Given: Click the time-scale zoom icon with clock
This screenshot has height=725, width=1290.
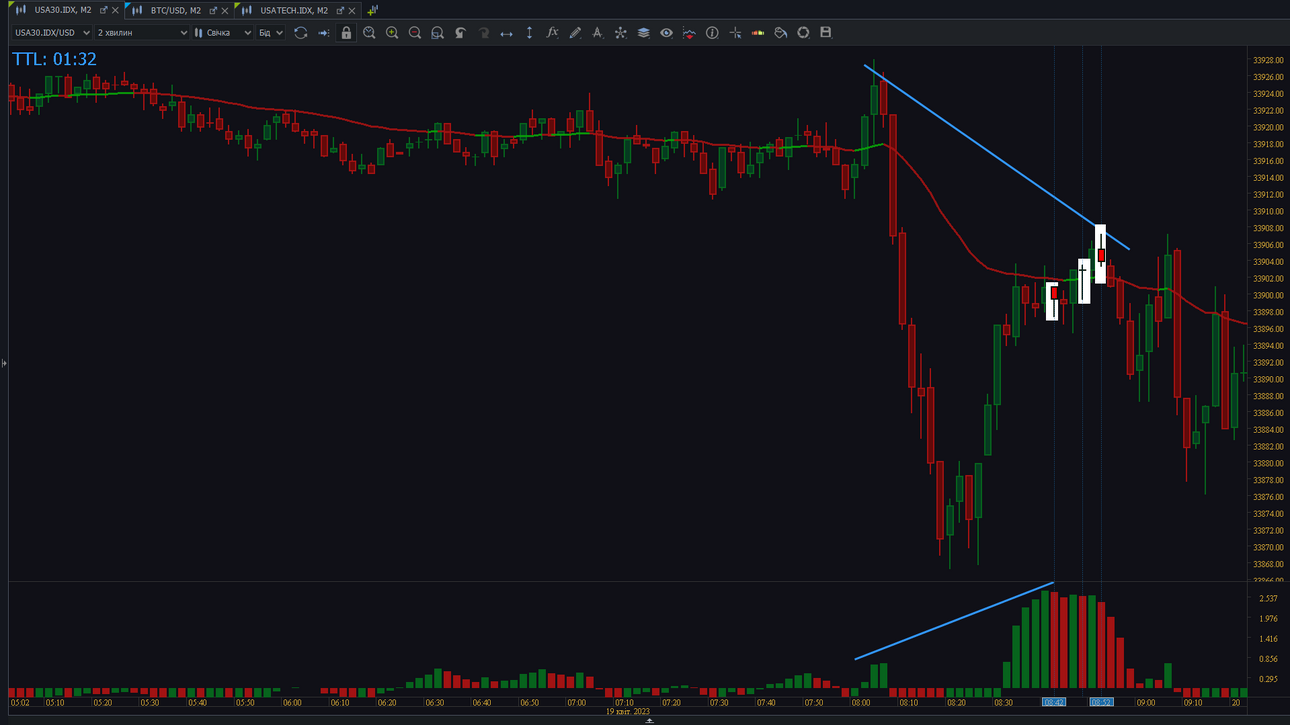Looking at the screenshot, I should (369, 33).
